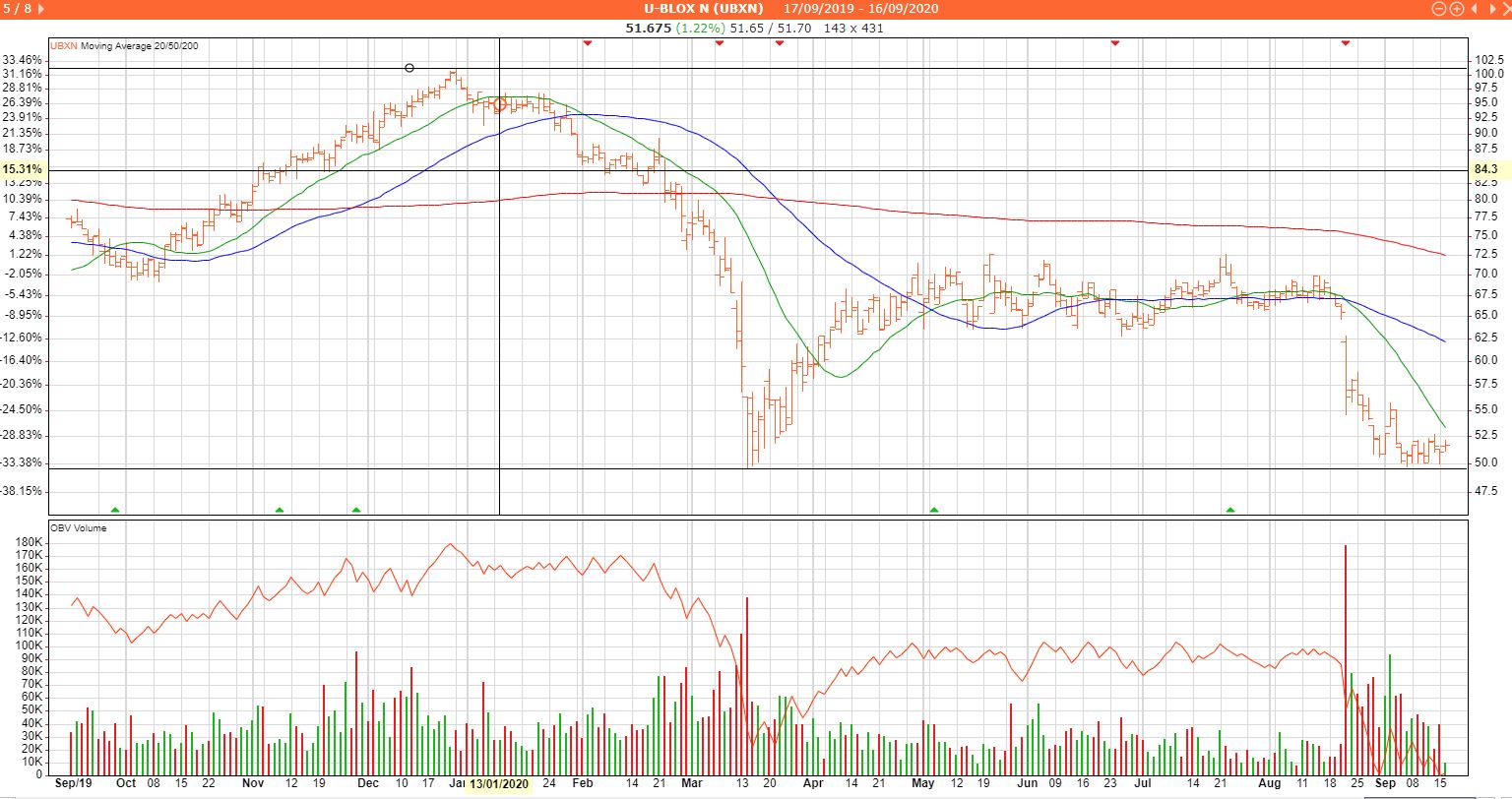The image size is (1512, 799).
Task: Go to previous chart with left arrow
Action: coord(1474,9)
